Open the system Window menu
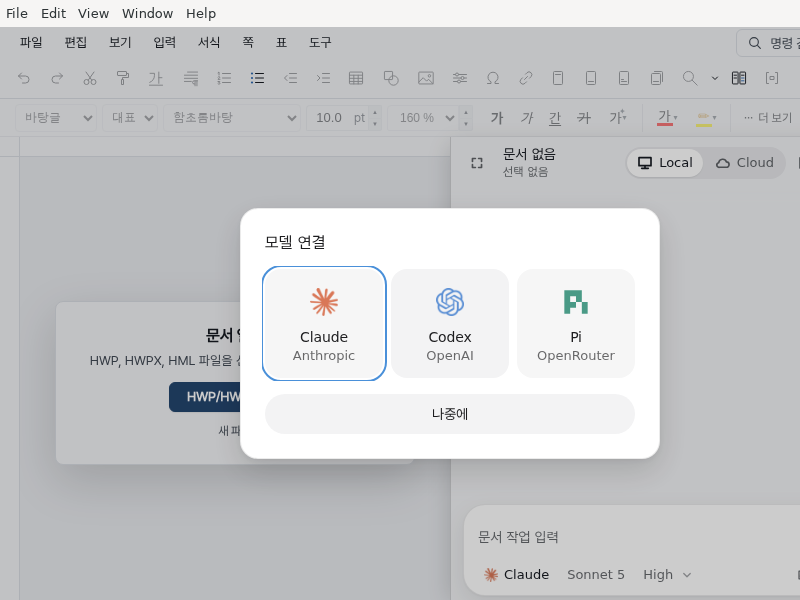The image size is (800, 600). coord(147,13)
